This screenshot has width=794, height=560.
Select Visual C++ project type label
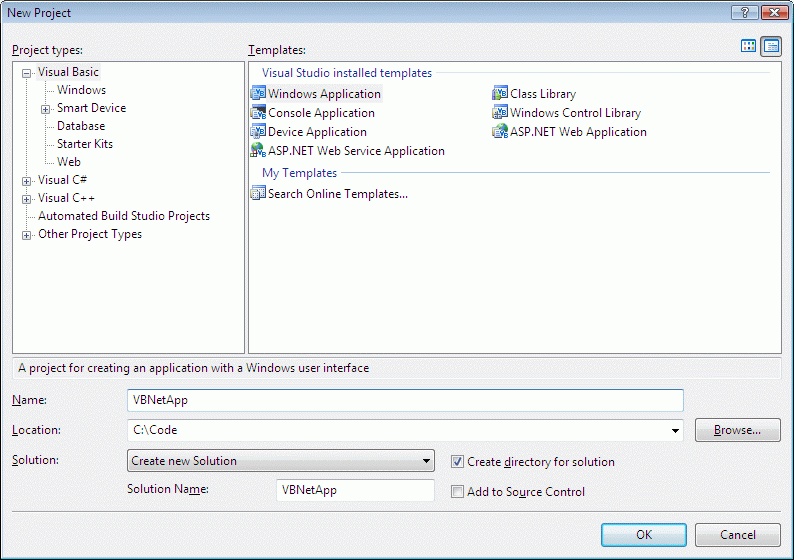66,198
